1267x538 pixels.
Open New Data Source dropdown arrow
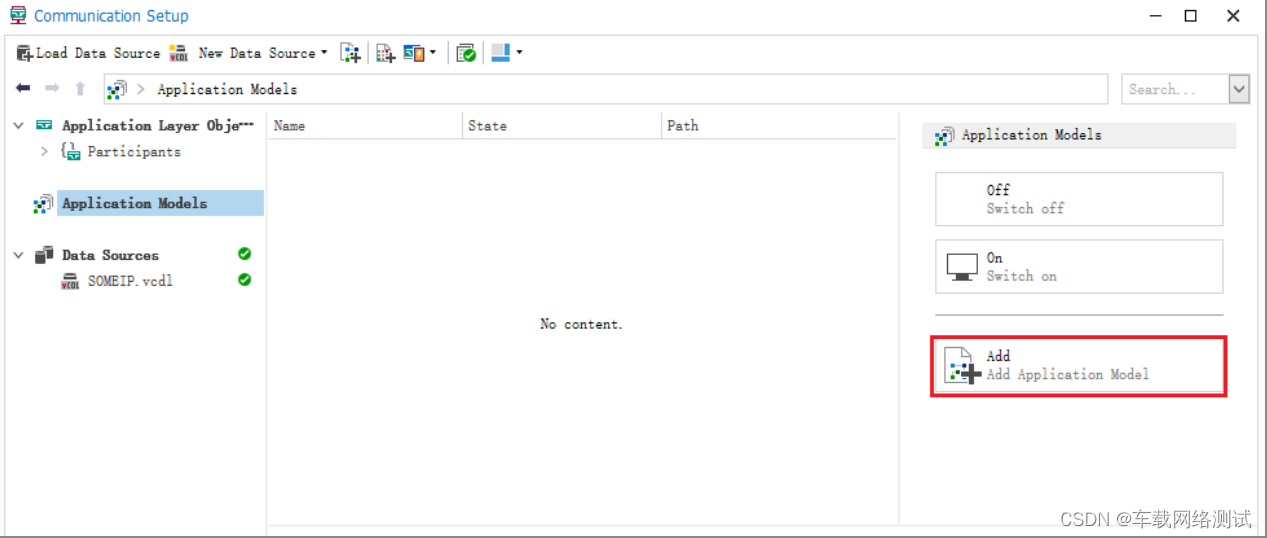tap(324, 53)
